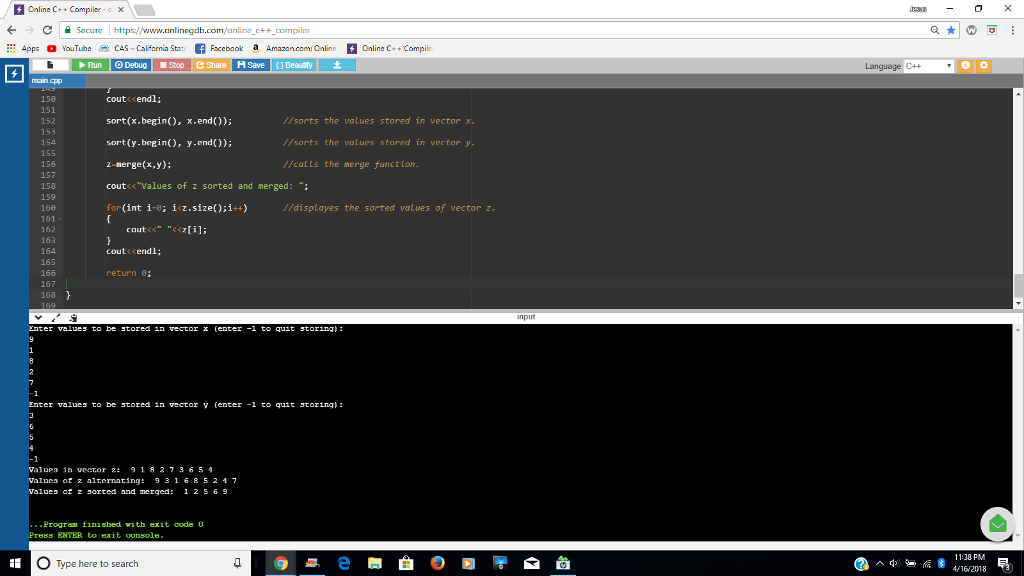The image size is (1024, 576).
Task: Open the W extension icon
Action: [x=971, y=30]
